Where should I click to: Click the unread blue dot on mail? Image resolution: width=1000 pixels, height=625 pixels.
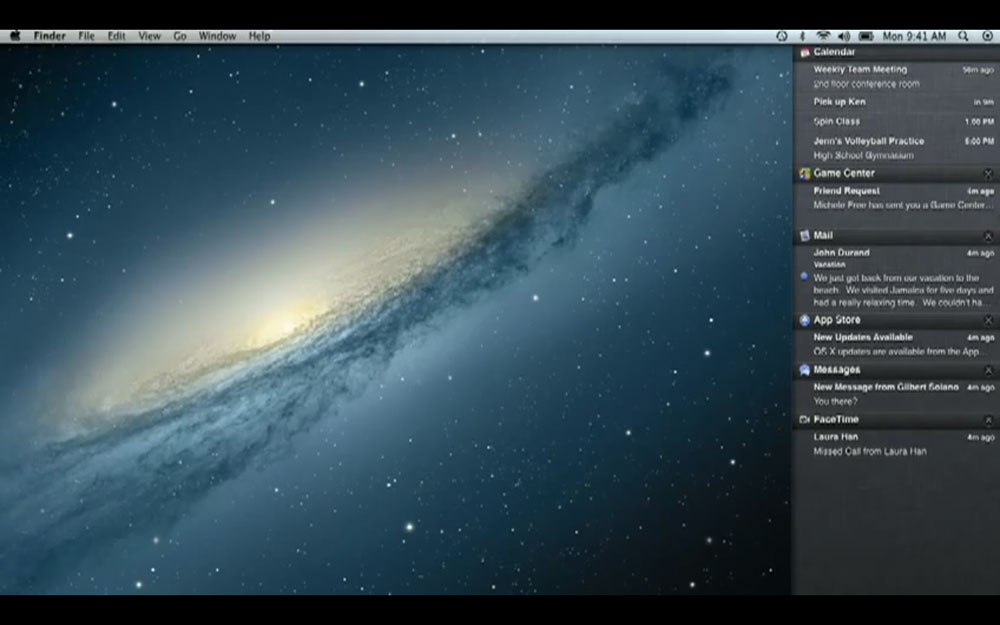pyautogui.click(x=804, y=276)
